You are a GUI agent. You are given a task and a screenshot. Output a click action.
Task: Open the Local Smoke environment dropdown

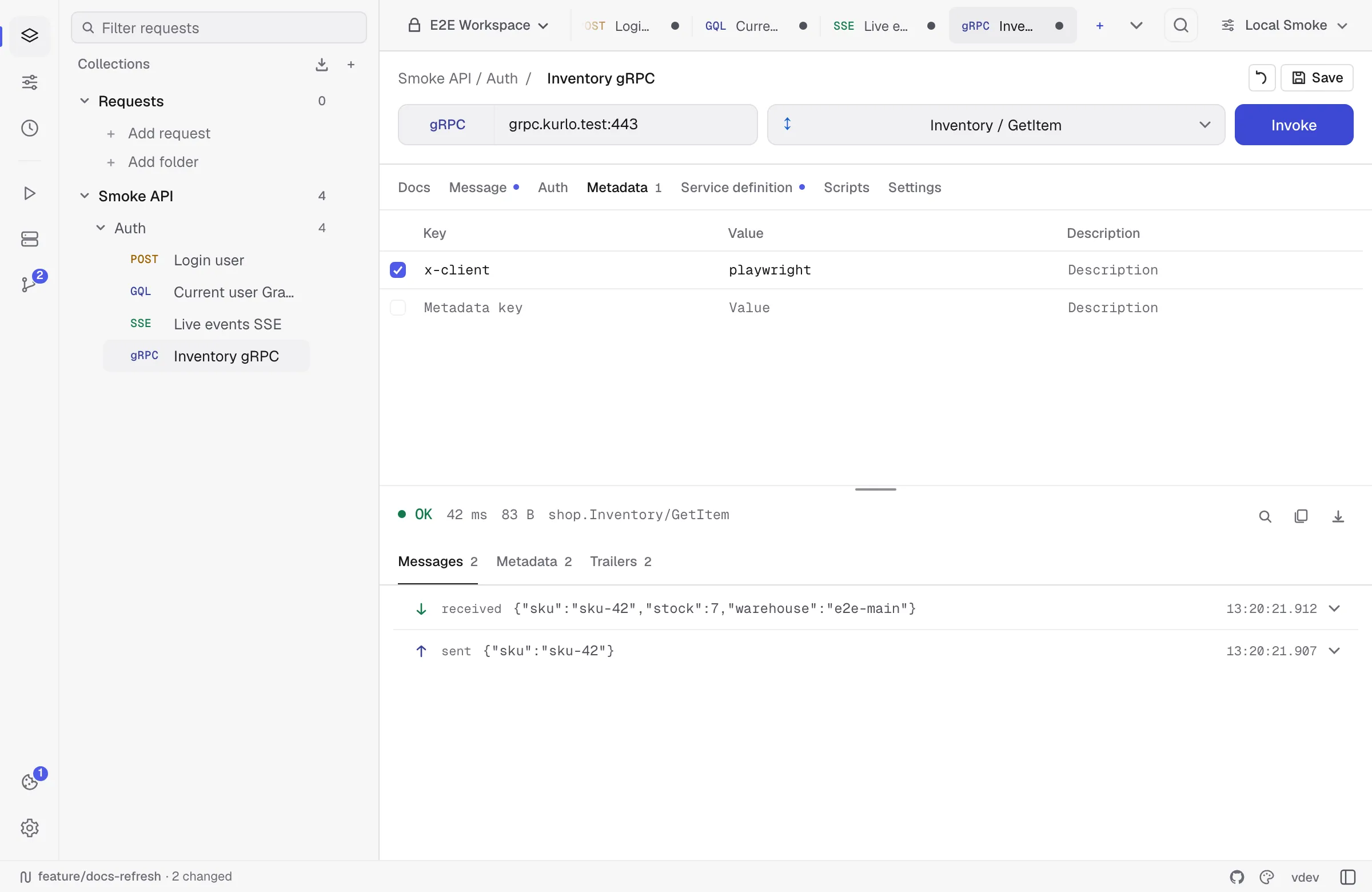[x=1284, y=25]
